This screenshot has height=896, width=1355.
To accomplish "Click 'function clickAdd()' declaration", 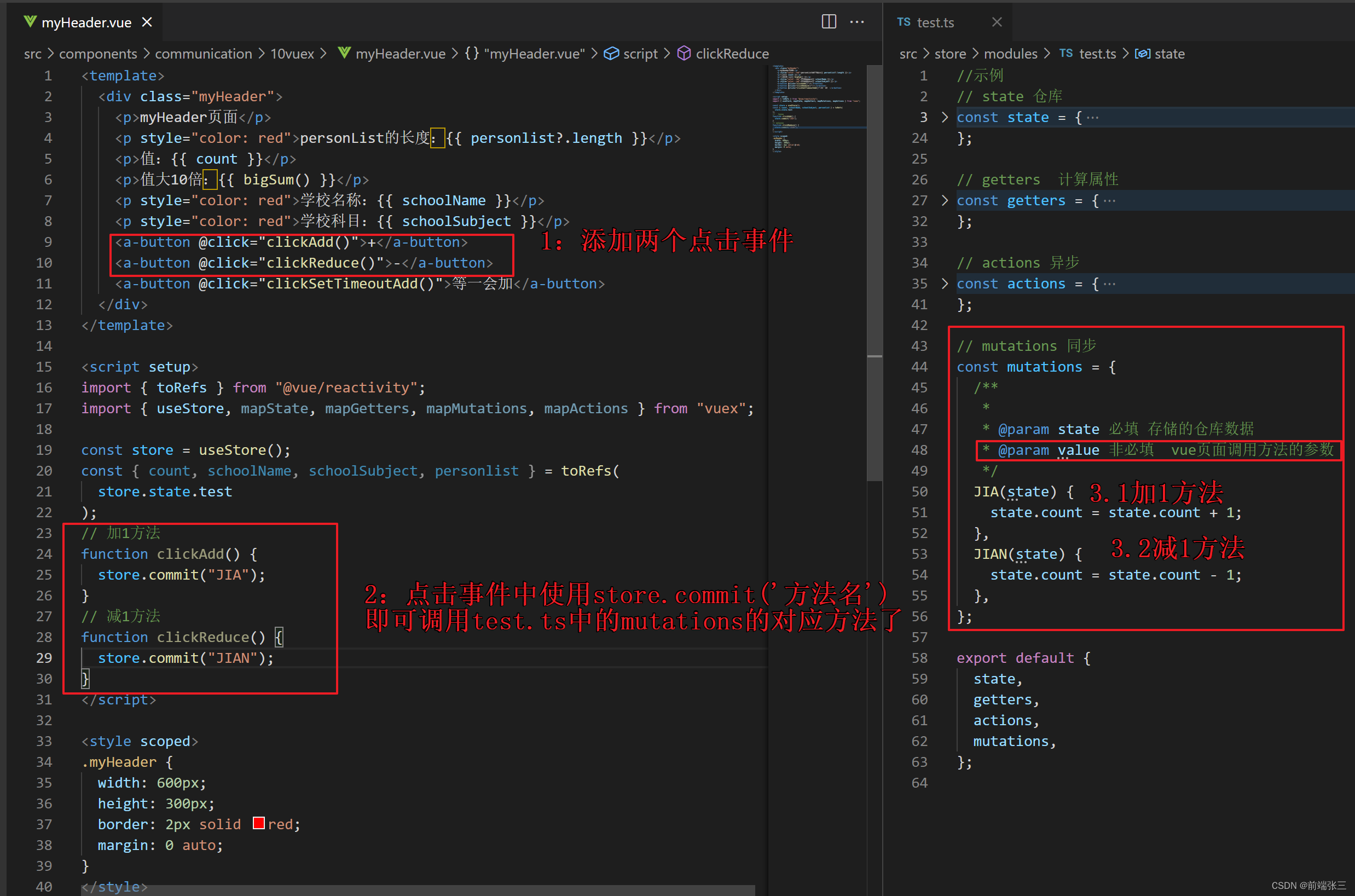I will point(160,554).
